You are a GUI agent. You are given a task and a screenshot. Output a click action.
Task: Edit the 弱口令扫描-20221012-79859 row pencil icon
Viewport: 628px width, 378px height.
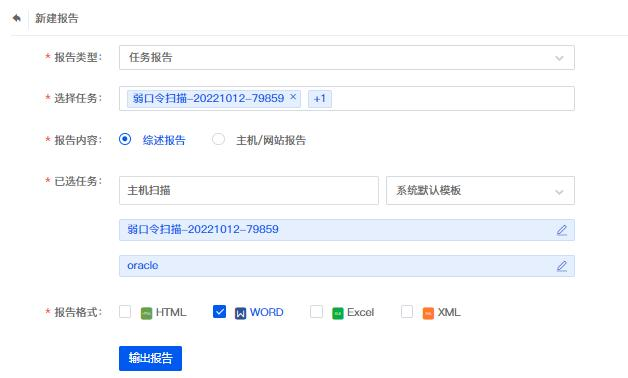562,230
